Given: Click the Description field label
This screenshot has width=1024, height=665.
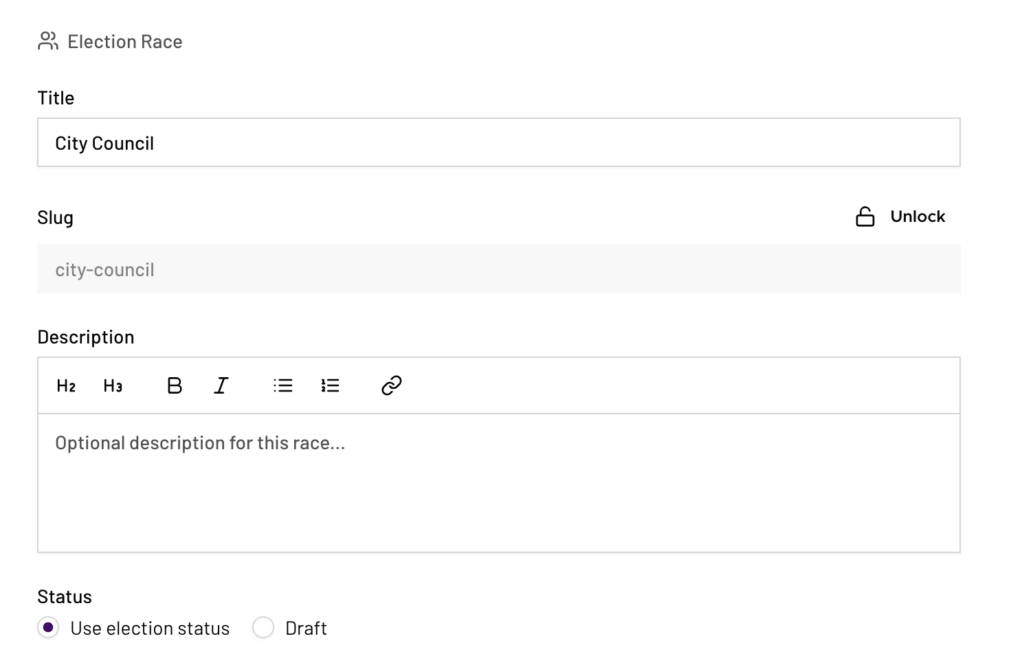Looking at the screenshot, I should click(x=86, y=337).
